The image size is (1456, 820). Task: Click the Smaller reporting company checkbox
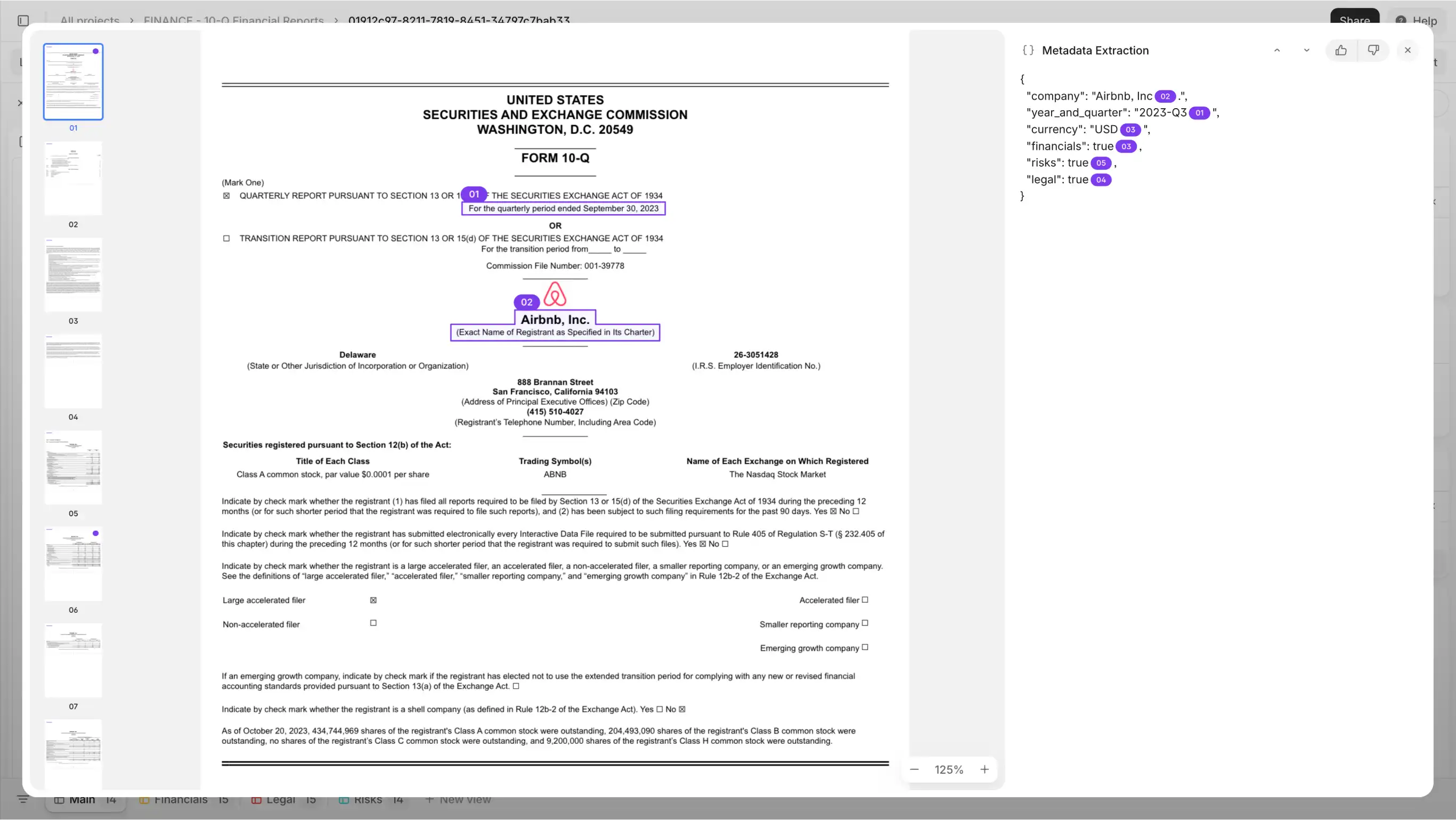(x=865, y=624)
